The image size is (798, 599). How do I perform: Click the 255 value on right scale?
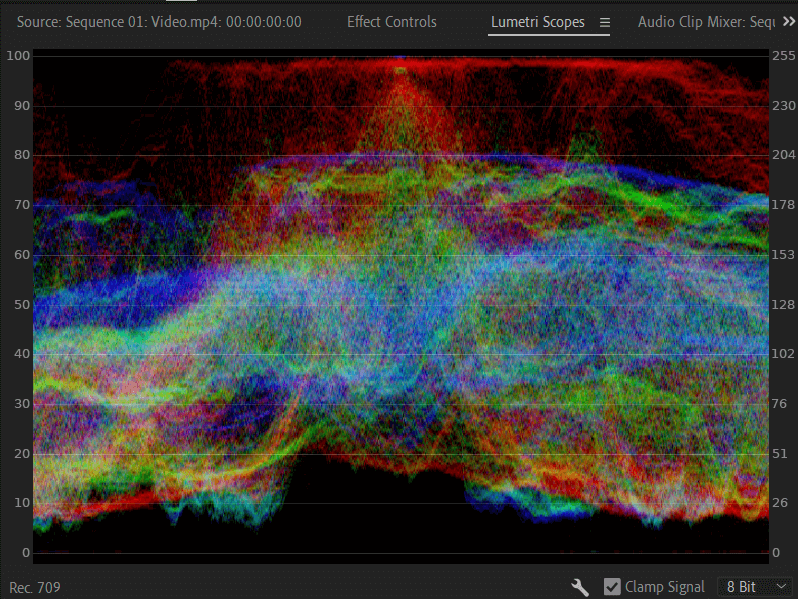pyautogui.click(x=783, y=55)
